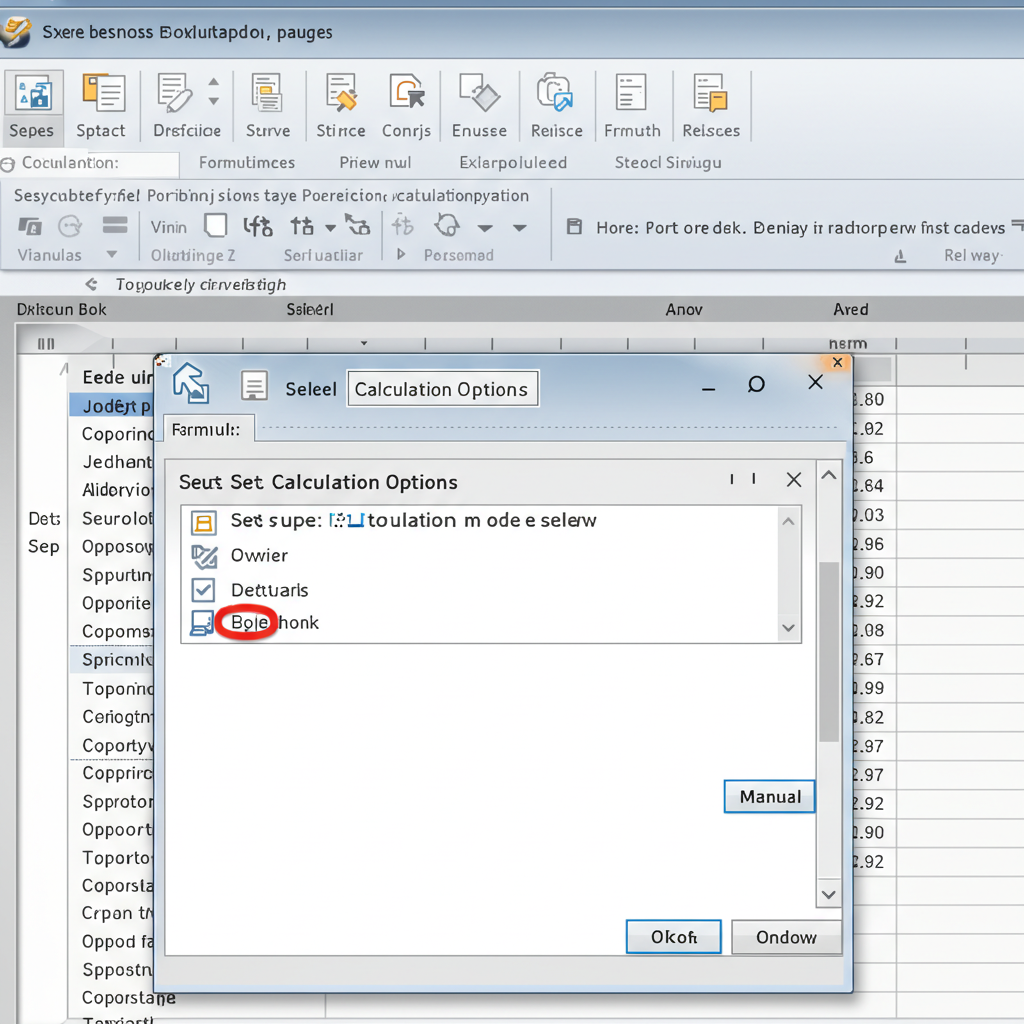Click the down stepper arrow beside Drsfciioe
Viewport: 1024px width, 1024px height.
214,101
